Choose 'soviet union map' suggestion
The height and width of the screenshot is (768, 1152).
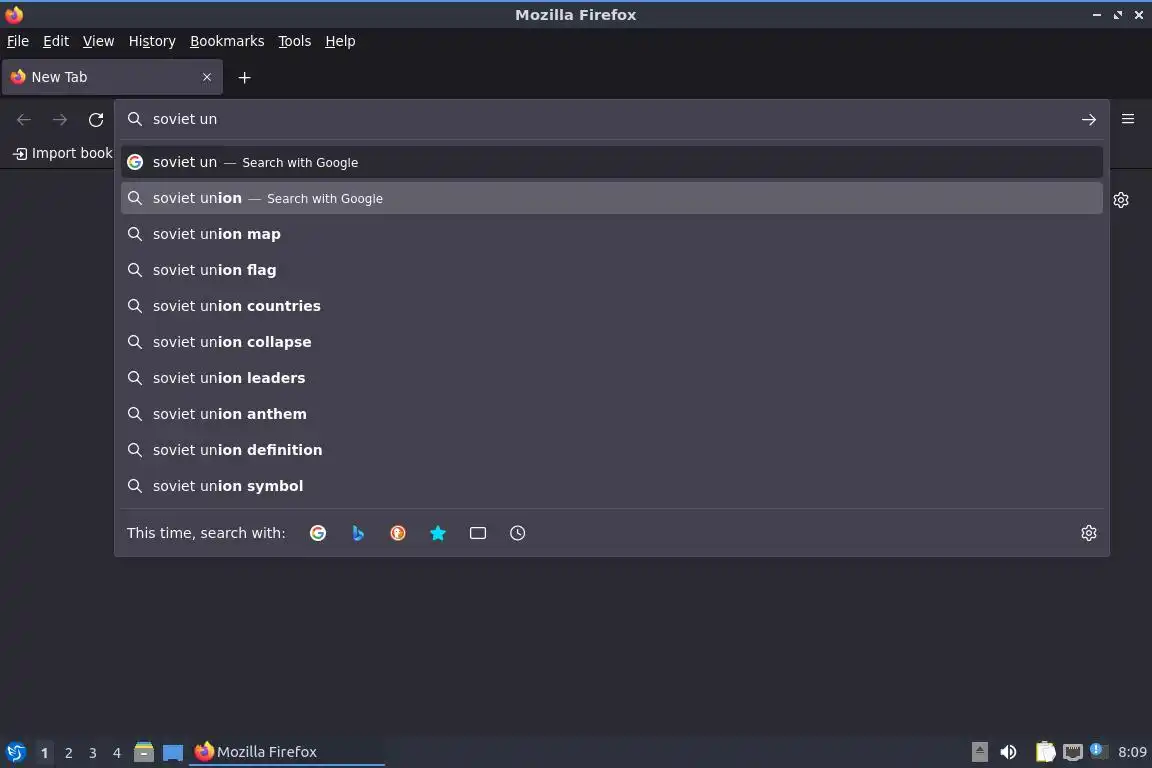611,234
